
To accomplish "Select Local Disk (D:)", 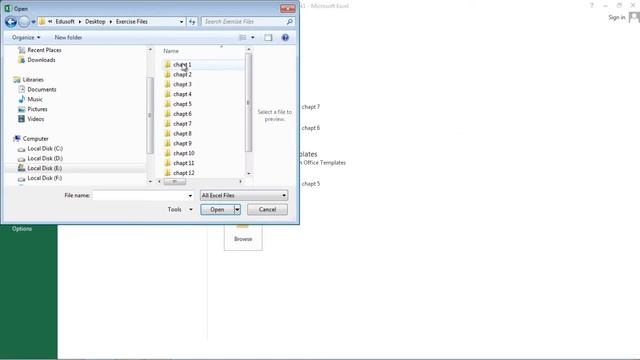I will [40, 158].
